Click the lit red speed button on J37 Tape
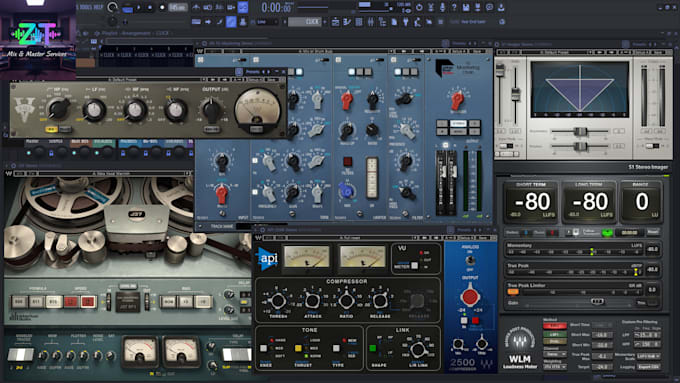The width and height of the screenshot is (680, 383). (x=88, y=301)
